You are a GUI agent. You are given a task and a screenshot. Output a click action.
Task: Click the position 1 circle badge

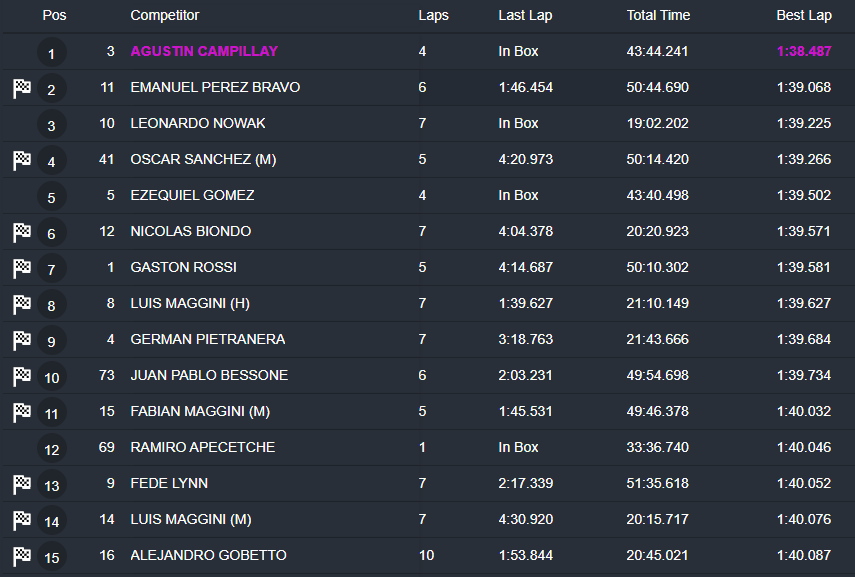(x=51, y=53)
